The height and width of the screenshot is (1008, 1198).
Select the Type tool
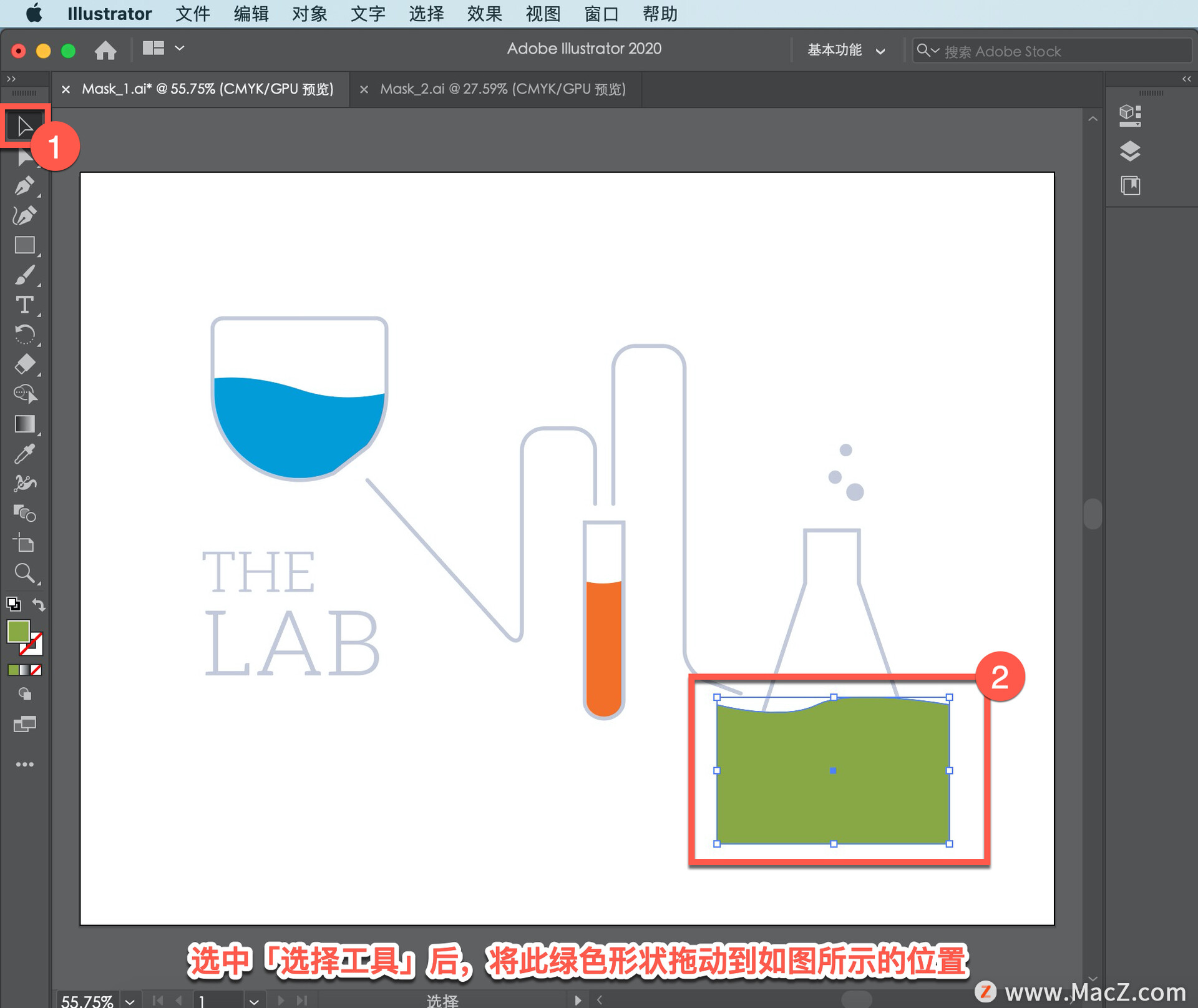point(24,305)
